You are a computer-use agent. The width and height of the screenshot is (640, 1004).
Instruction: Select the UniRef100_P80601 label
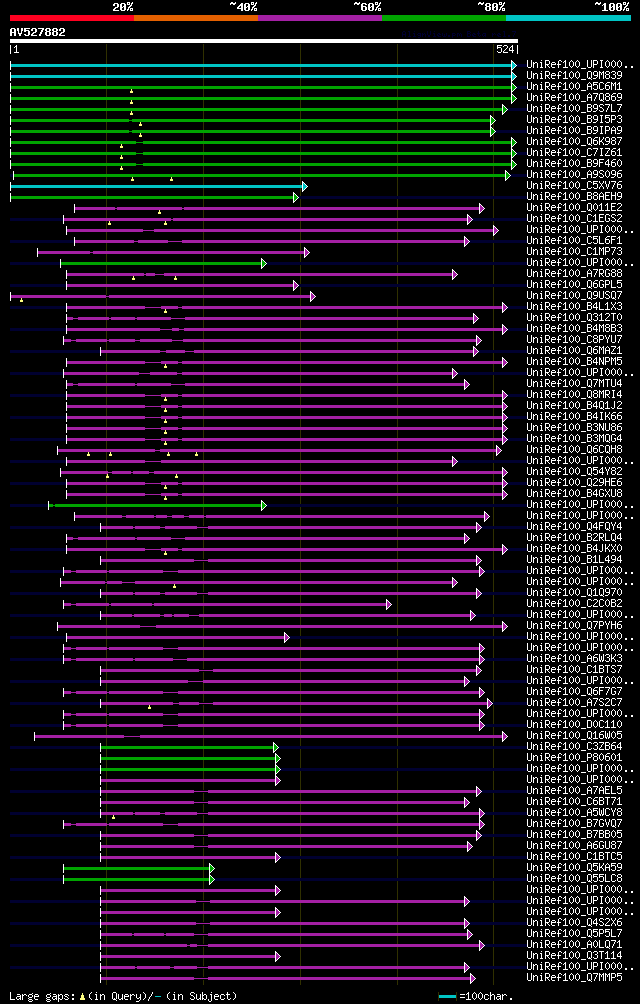click(x=573, y=757)
